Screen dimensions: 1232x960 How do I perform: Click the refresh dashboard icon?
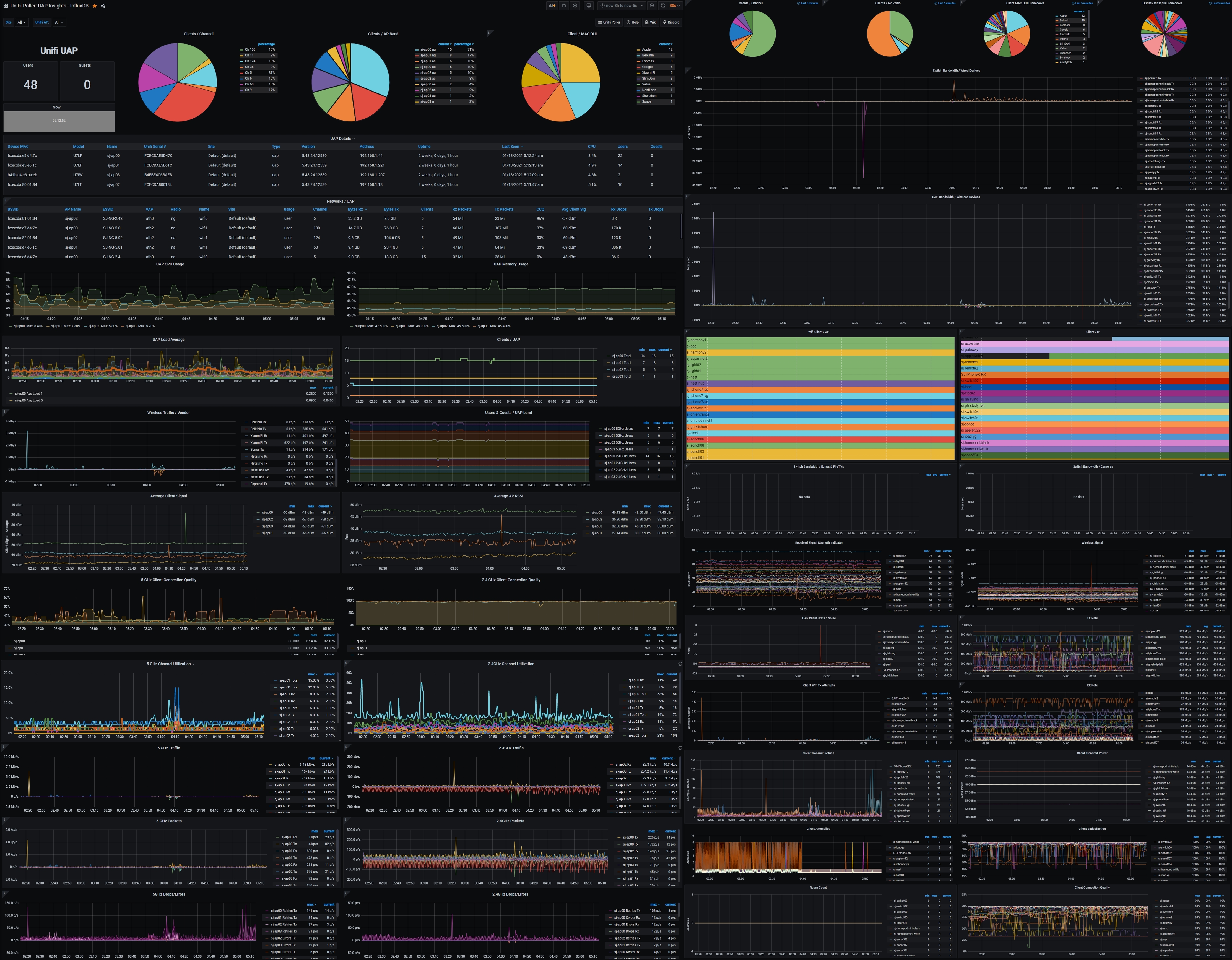(663, 6)
